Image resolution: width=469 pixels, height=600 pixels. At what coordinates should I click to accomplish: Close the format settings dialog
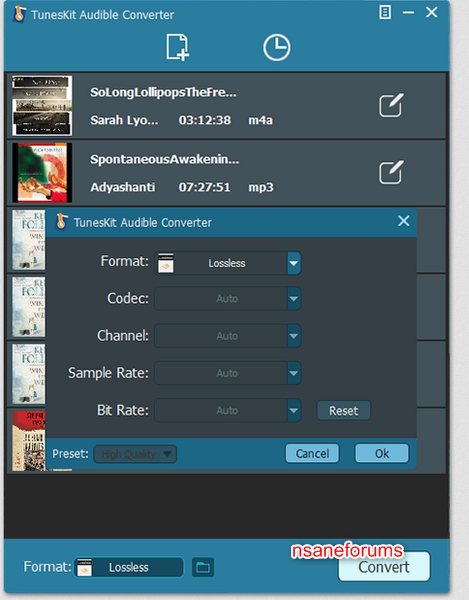[x=404, y=221]
